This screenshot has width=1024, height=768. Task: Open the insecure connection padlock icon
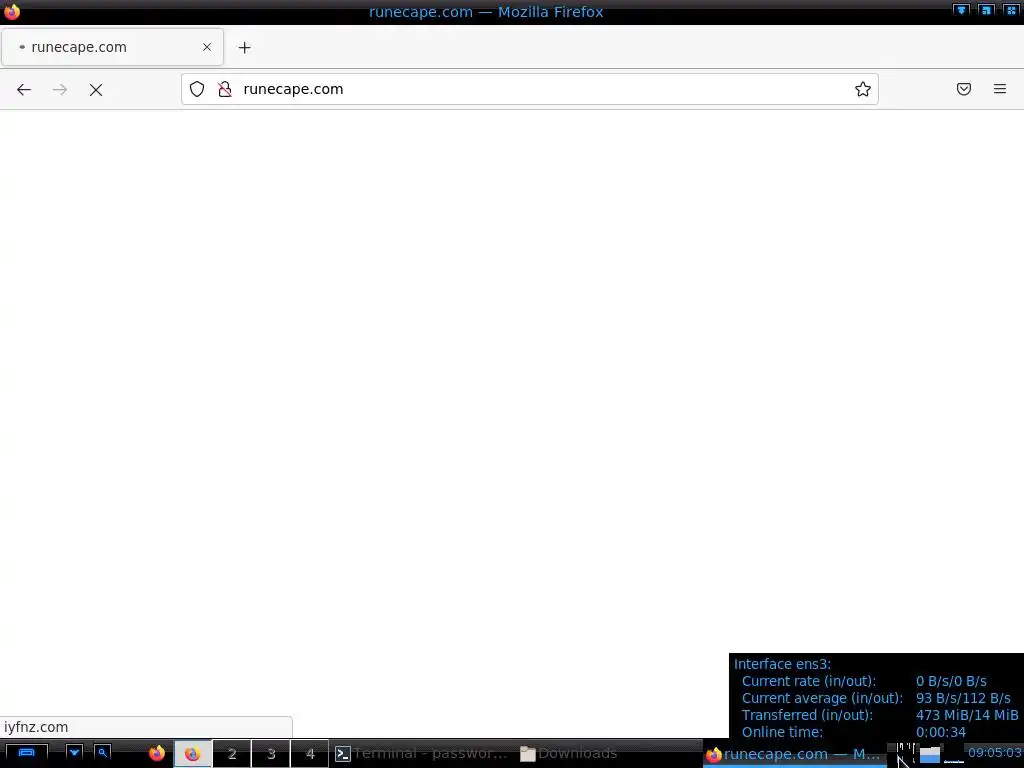point(225,89)
